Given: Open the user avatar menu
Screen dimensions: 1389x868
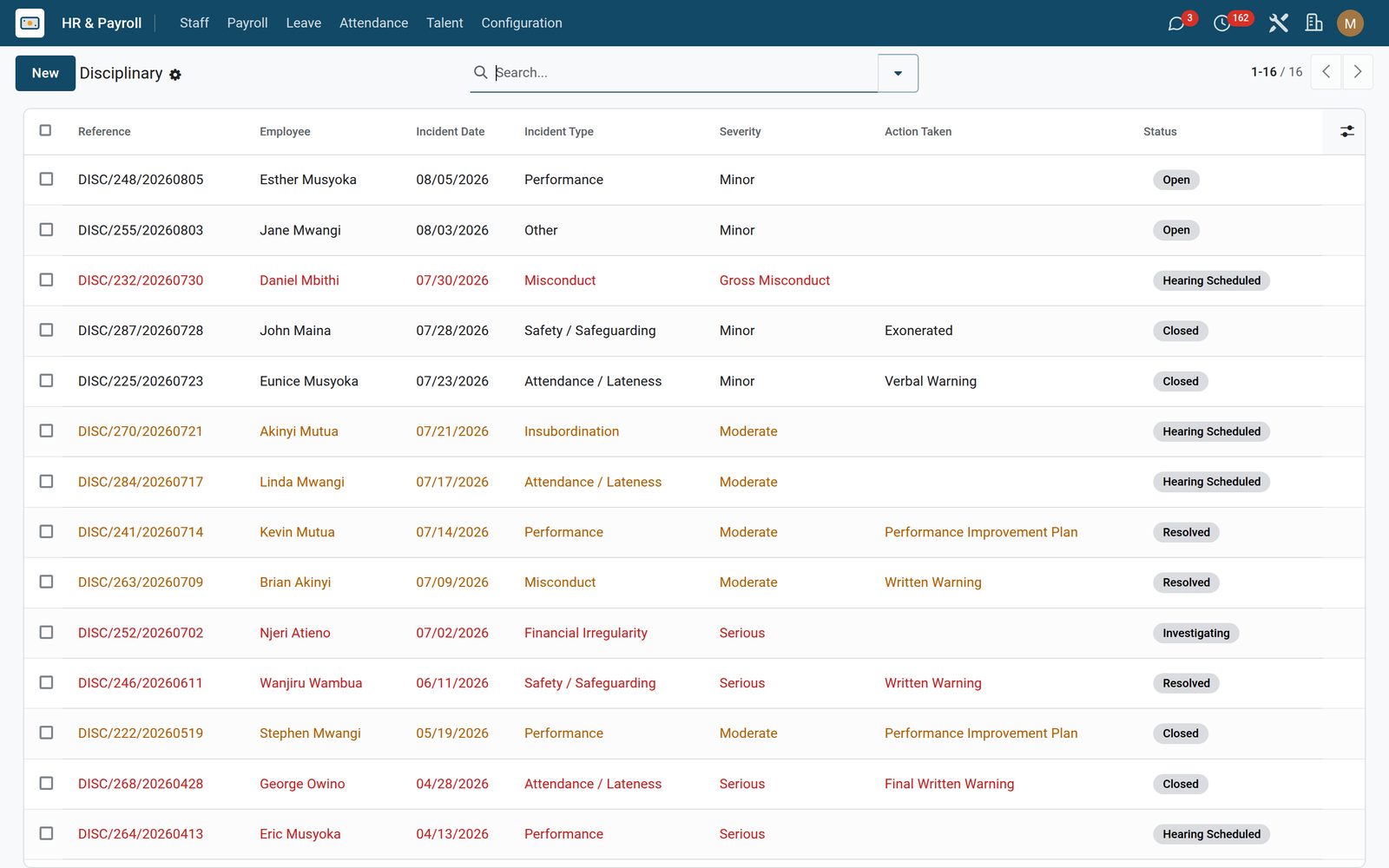Looking at the screenshot, I should [1350, 23].
